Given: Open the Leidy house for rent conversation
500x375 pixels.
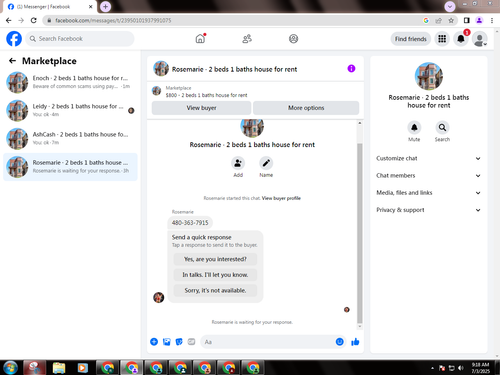Looking at the screenshot, I should [x=70, y=110].
